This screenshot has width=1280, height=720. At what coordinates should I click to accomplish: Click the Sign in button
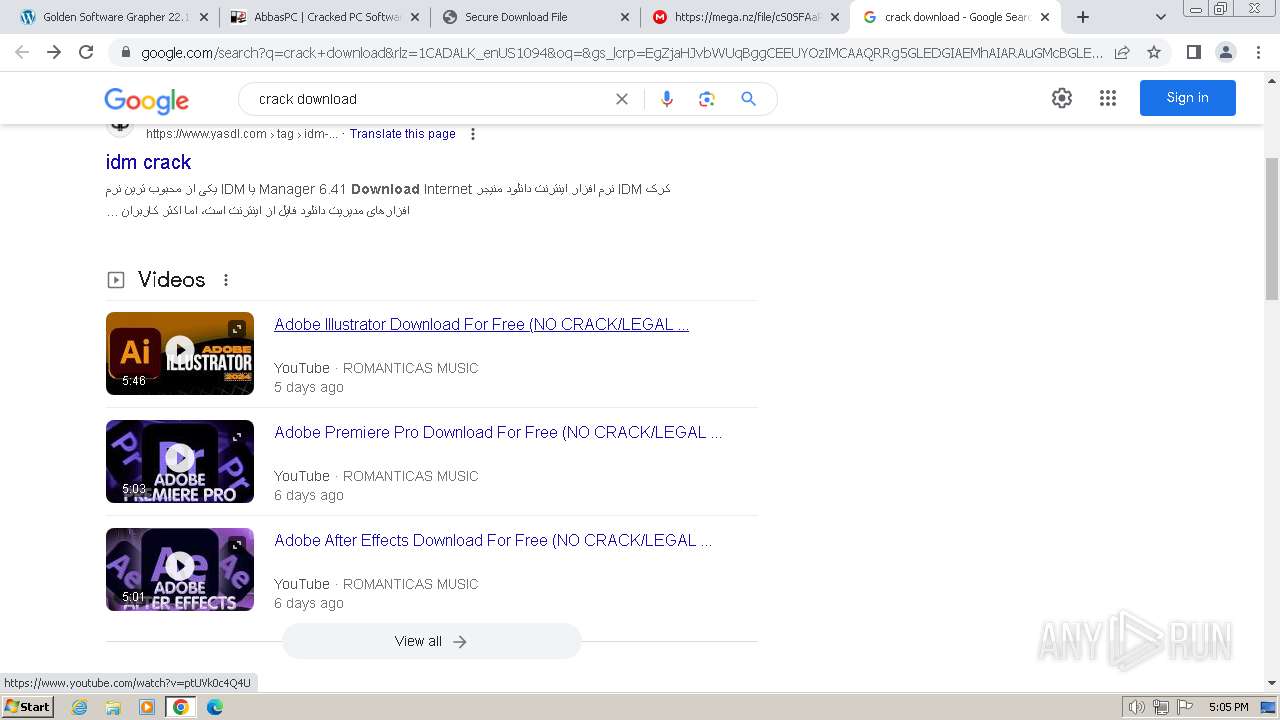(x=1187, y=98)
